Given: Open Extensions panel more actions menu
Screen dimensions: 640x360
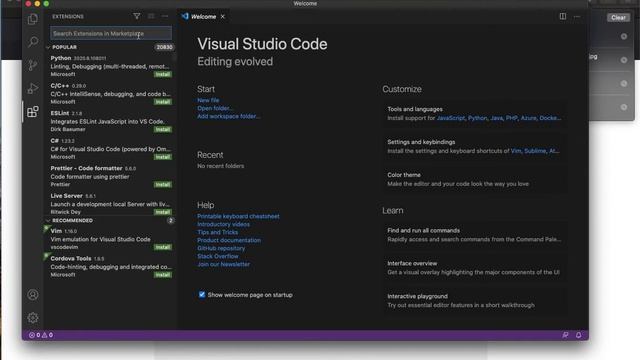Looking at the screenshot, I should point(165,16).
